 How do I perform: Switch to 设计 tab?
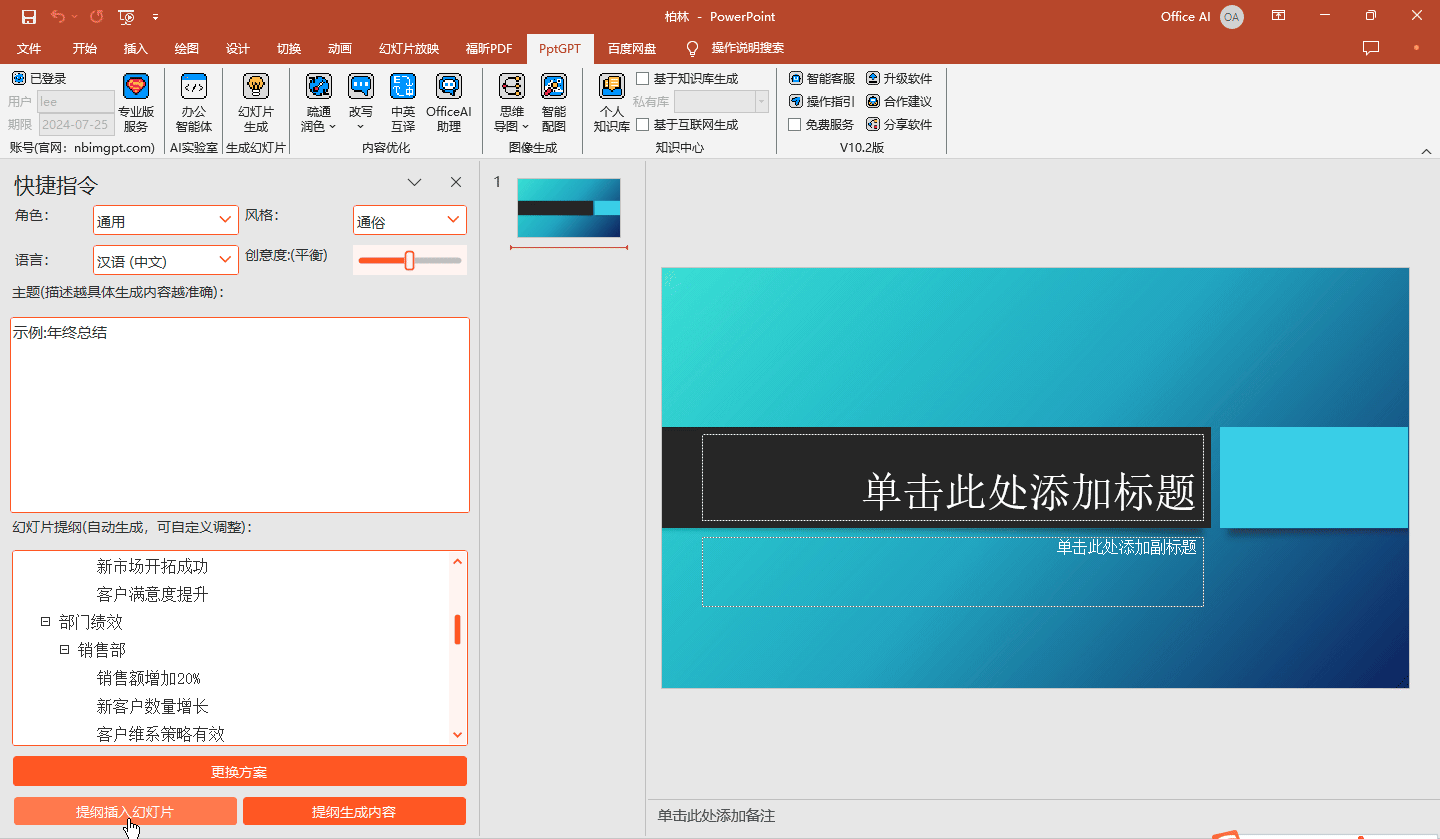click(238, 48)
